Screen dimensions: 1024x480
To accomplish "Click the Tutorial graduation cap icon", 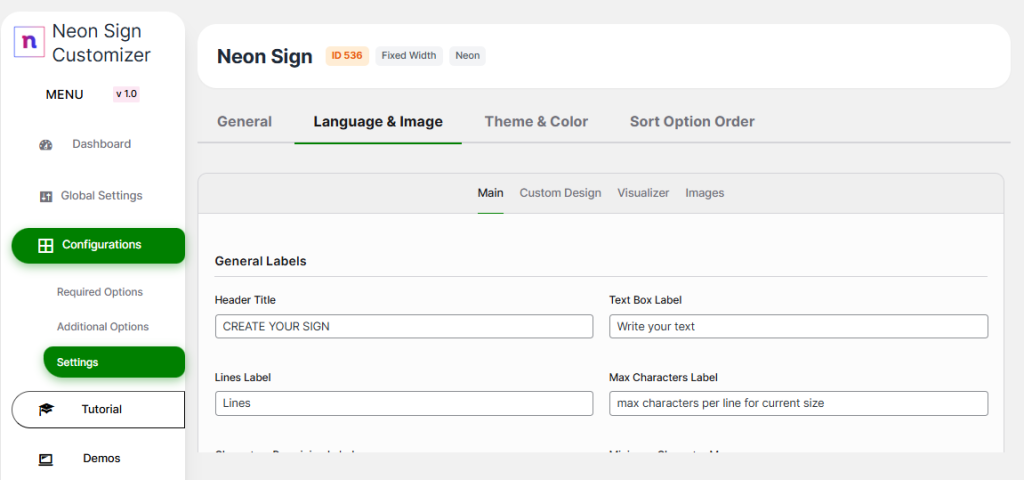I will [x=46, y=409].
